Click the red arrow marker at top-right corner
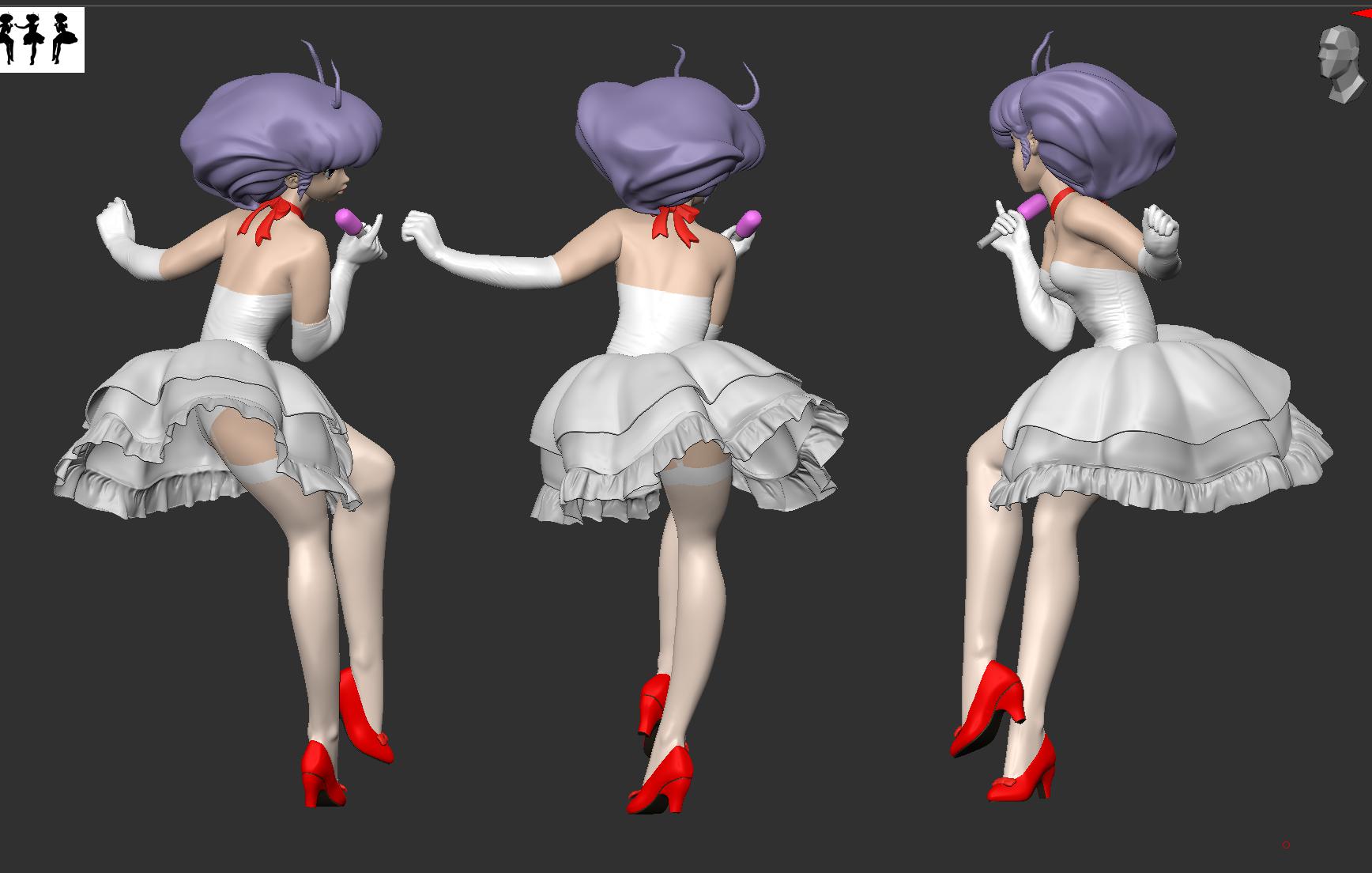The height and width of the screenshot is (873, 1372). pos(1364,13)
